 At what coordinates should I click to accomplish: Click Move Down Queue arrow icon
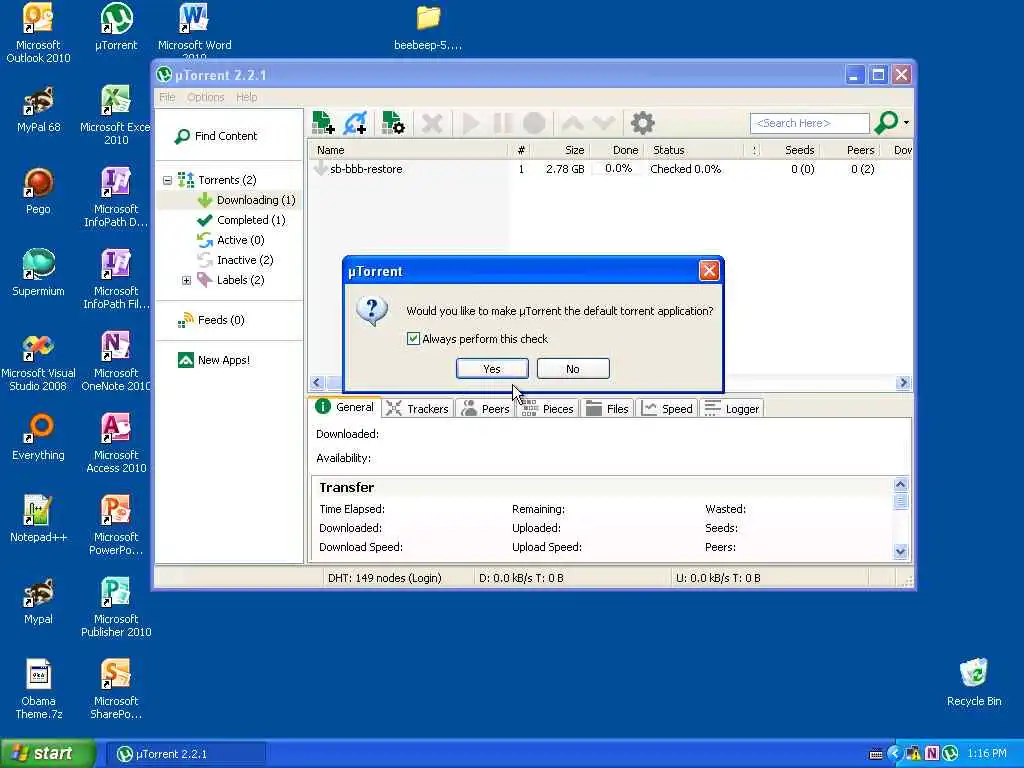click(x=603, y=123)
